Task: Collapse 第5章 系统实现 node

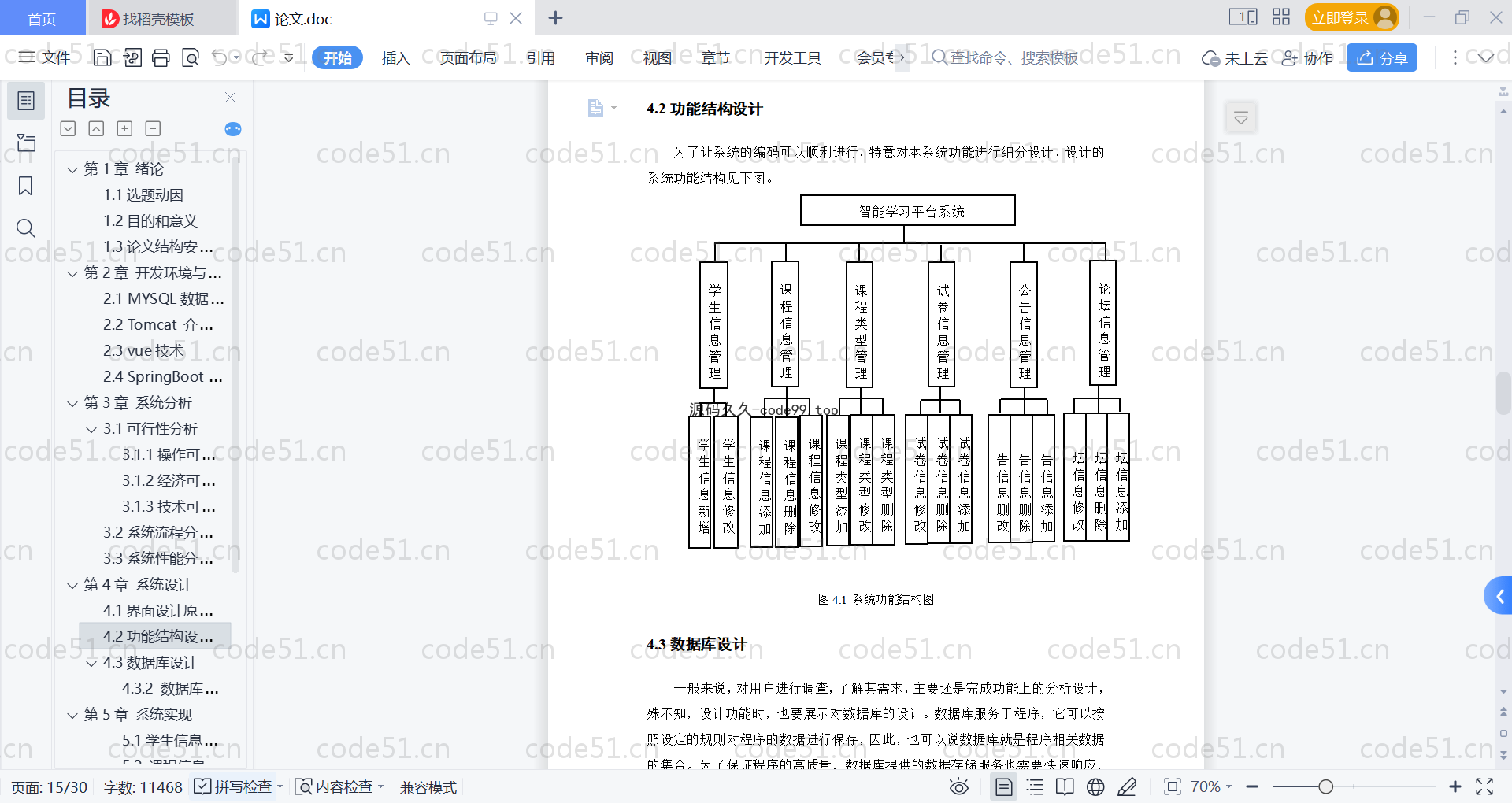Action: coord(72,715)
